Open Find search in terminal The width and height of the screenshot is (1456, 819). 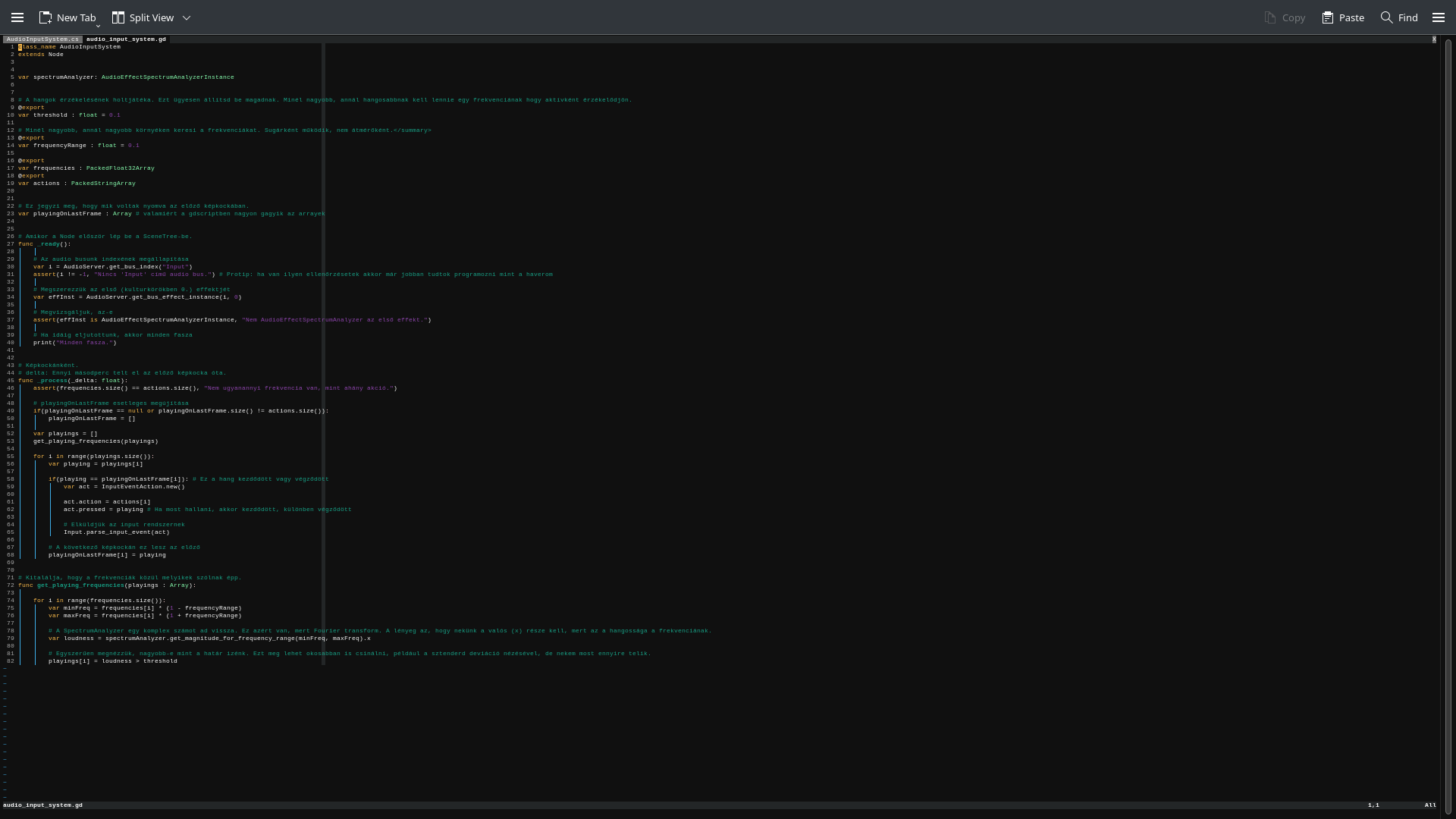(x=1399, y=17)
